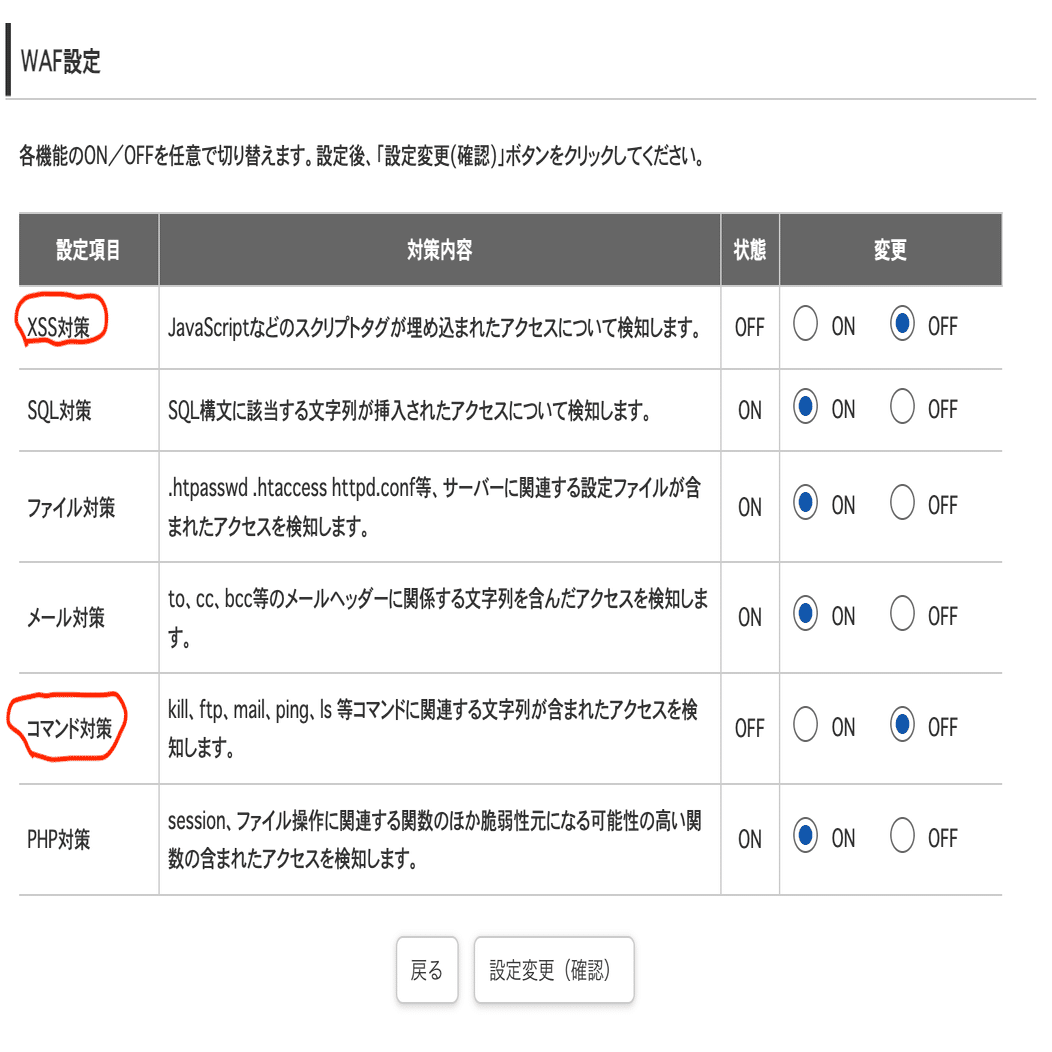Click the OFF radio for コマンド対策
This screenshot has height=1052, width=1052.
903,727
